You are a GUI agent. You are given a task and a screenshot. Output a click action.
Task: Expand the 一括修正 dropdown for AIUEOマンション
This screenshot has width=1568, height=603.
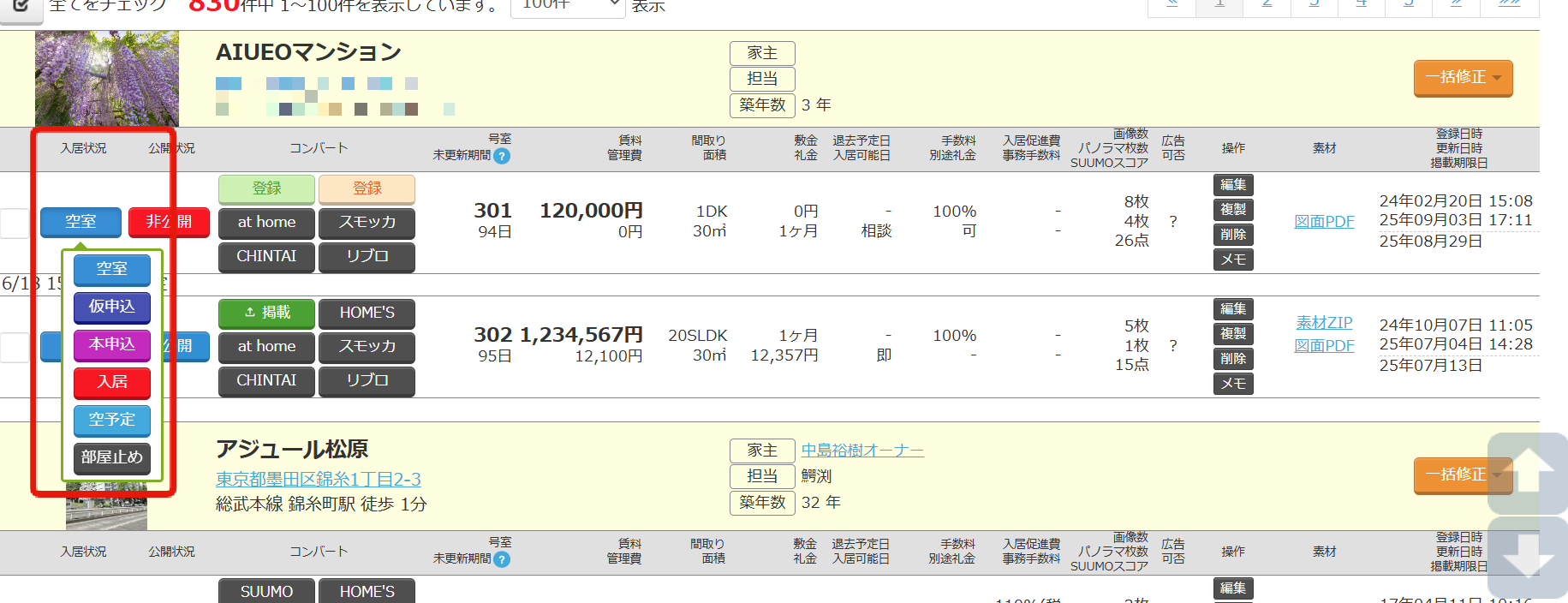(1463, 78)
